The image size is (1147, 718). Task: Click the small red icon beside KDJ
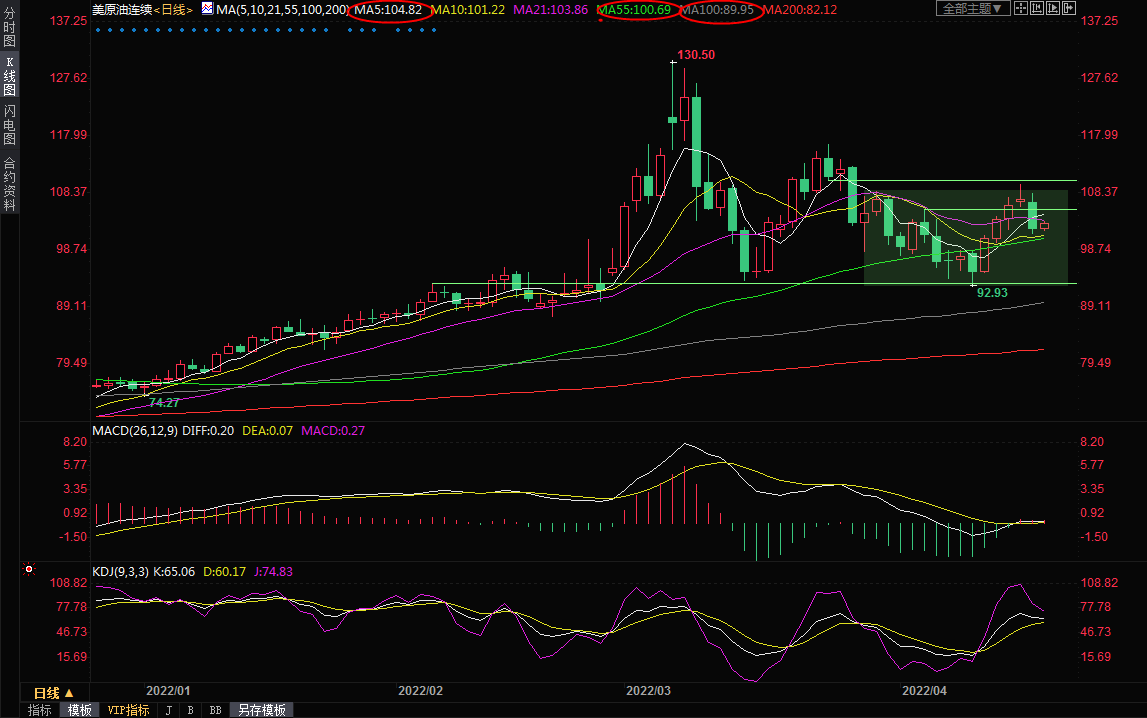pyautogui.click(x=29, y=571)
